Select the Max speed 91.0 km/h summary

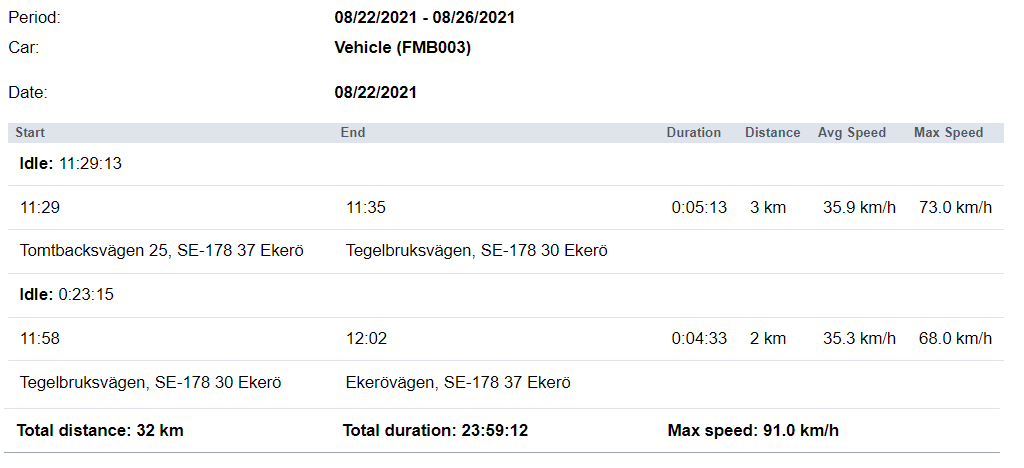(x=753, y=431)
